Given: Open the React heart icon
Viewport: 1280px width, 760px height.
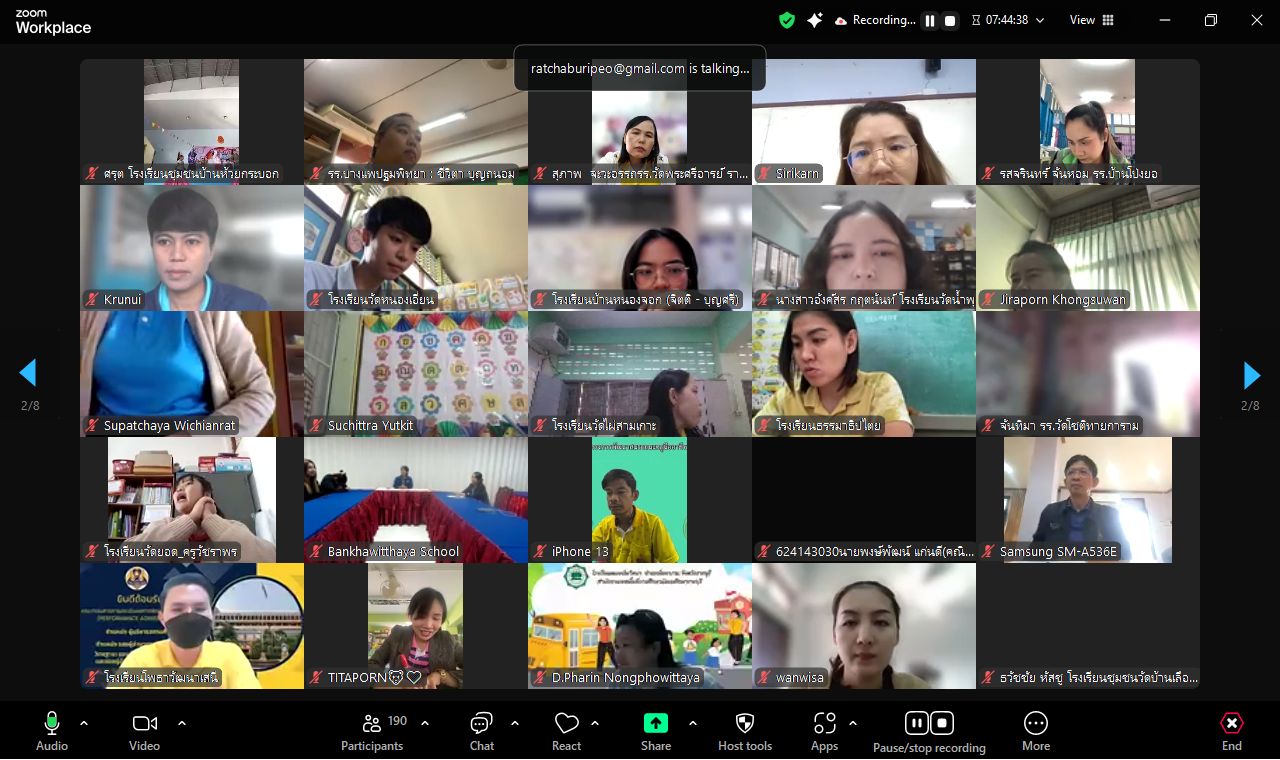Looking at the screenshot, I should 567,731.
